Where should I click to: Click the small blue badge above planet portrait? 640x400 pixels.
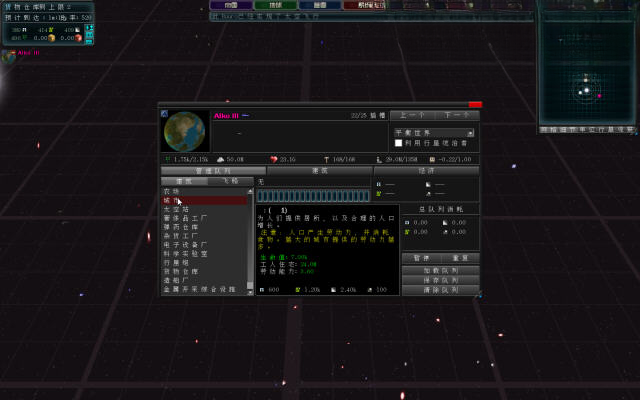pos(164,113)
